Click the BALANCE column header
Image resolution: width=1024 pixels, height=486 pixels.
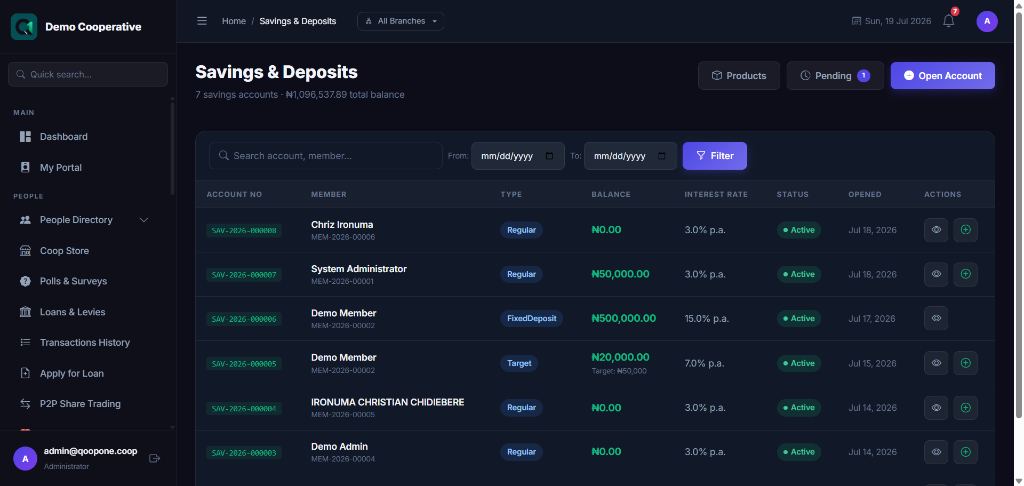click(611, 195)
